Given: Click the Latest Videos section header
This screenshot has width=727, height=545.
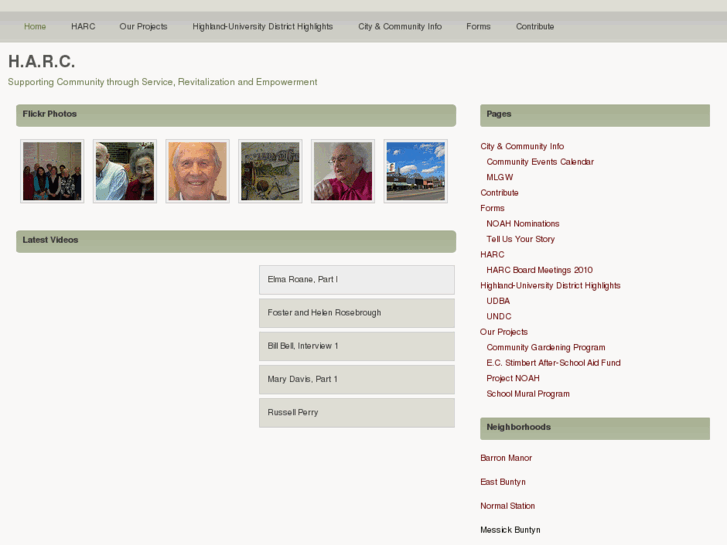Looking at the screenshot, I should [x=236, y=242].
